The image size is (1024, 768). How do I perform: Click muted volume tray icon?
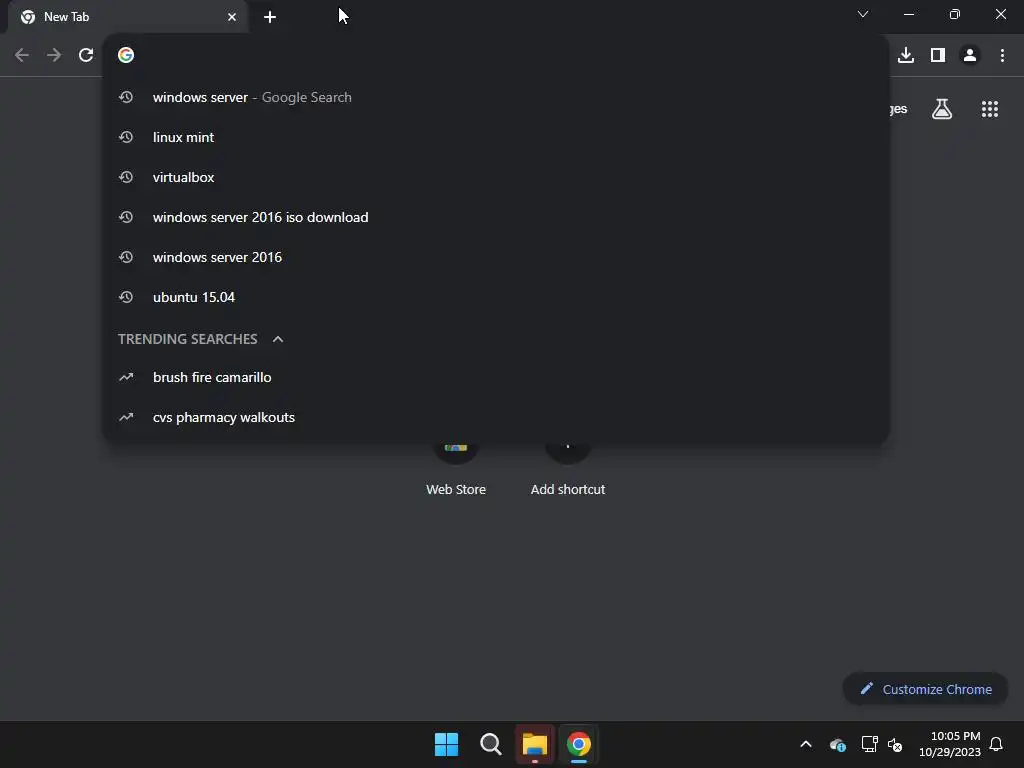(895, 744)
